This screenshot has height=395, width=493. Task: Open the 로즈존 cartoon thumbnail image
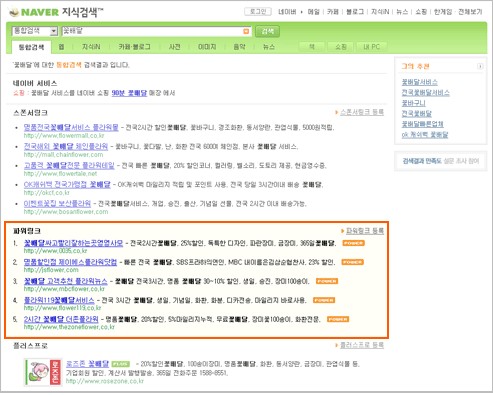pos(43,372)
